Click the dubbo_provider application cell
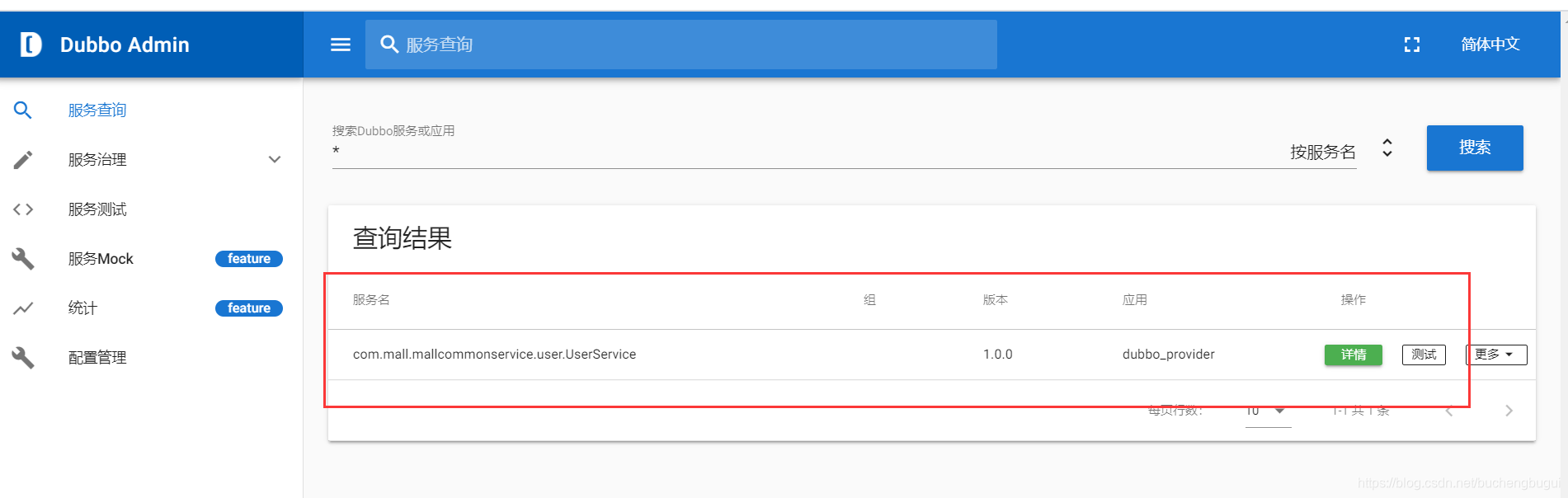 tap(1169, 355)
